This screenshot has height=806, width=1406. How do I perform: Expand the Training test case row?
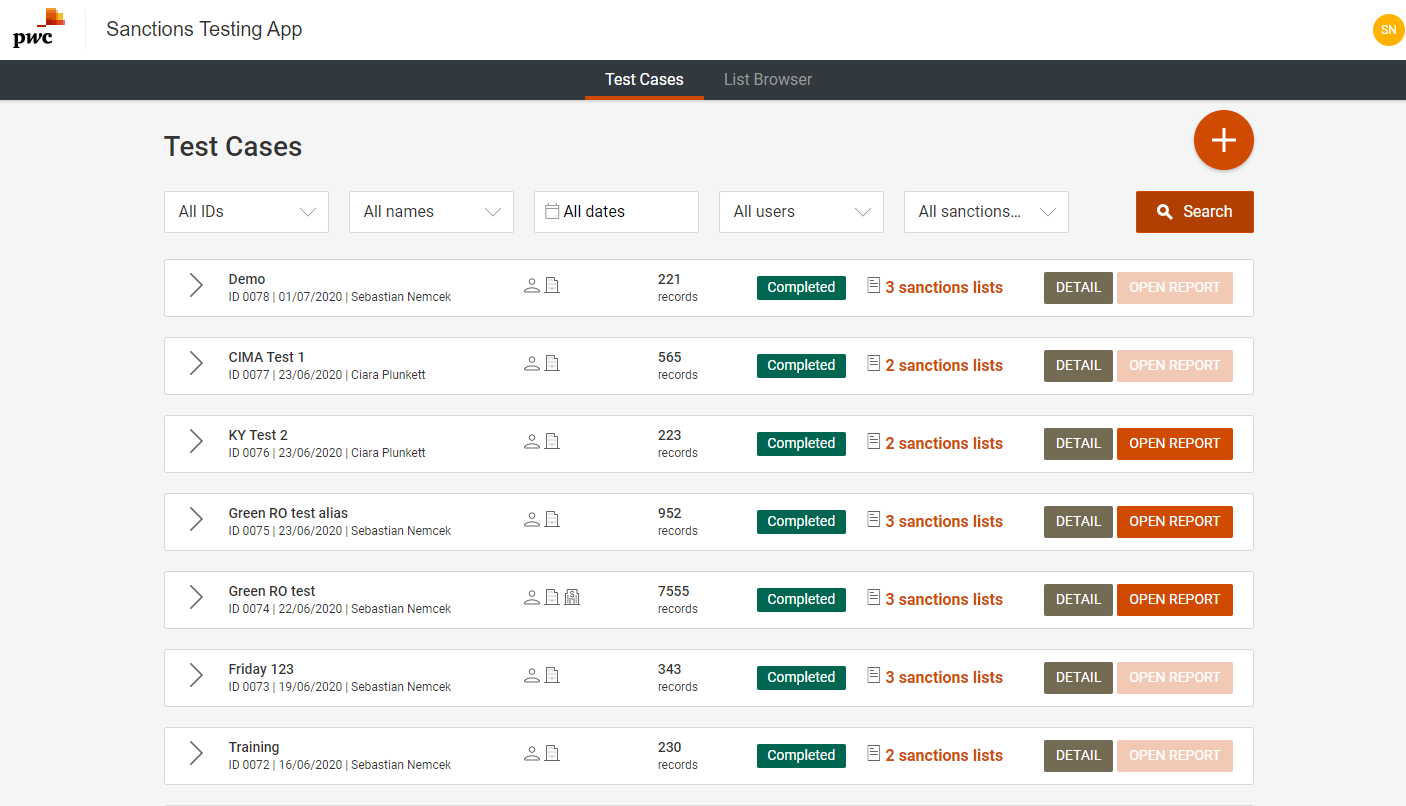pyautogui.click(x=196, y=754)
